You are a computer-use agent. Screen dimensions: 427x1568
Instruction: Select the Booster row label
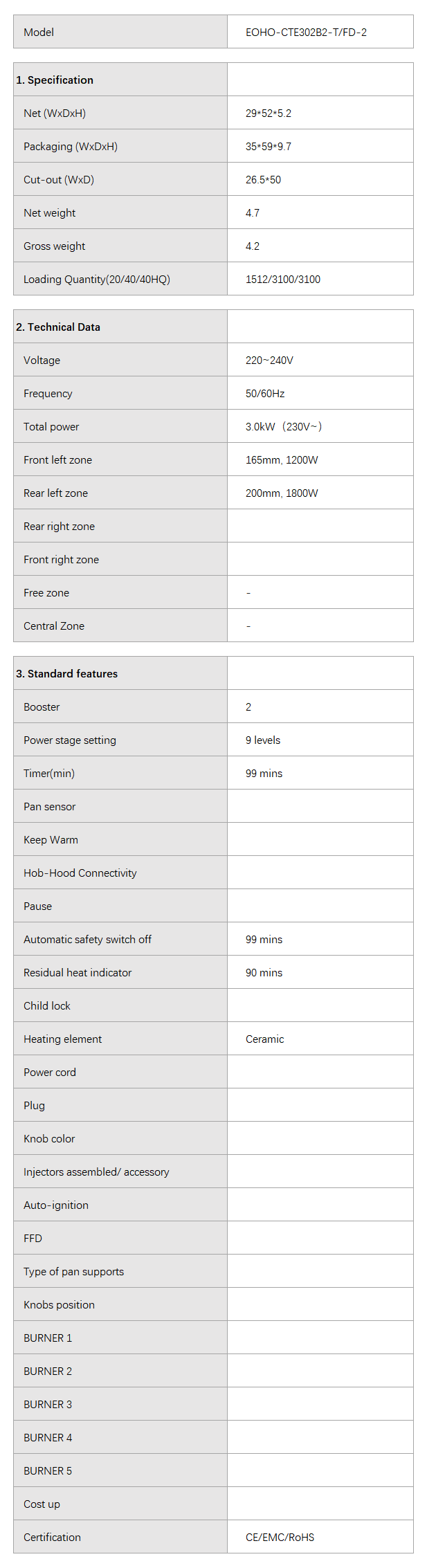click(x=42, y=707)
